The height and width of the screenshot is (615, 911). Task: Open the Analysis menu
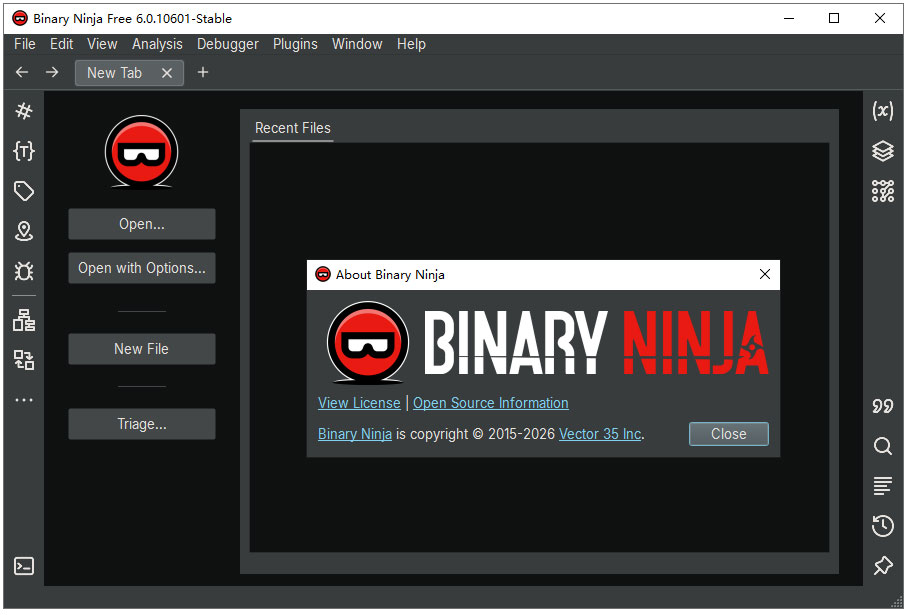pos(157,44)
